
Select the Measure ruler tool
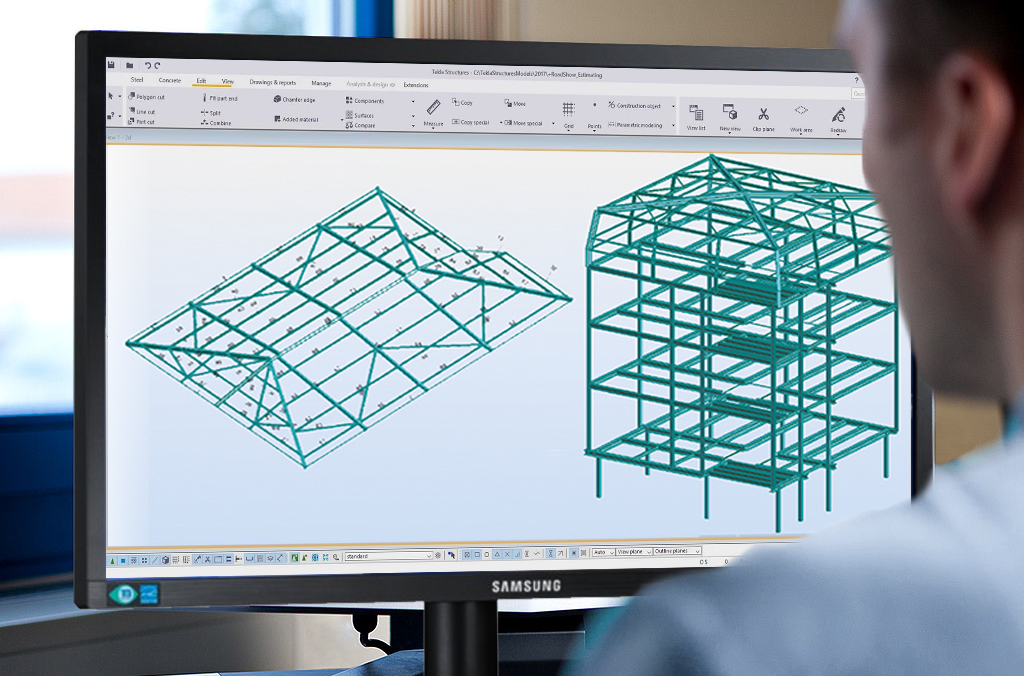point(433,108)
